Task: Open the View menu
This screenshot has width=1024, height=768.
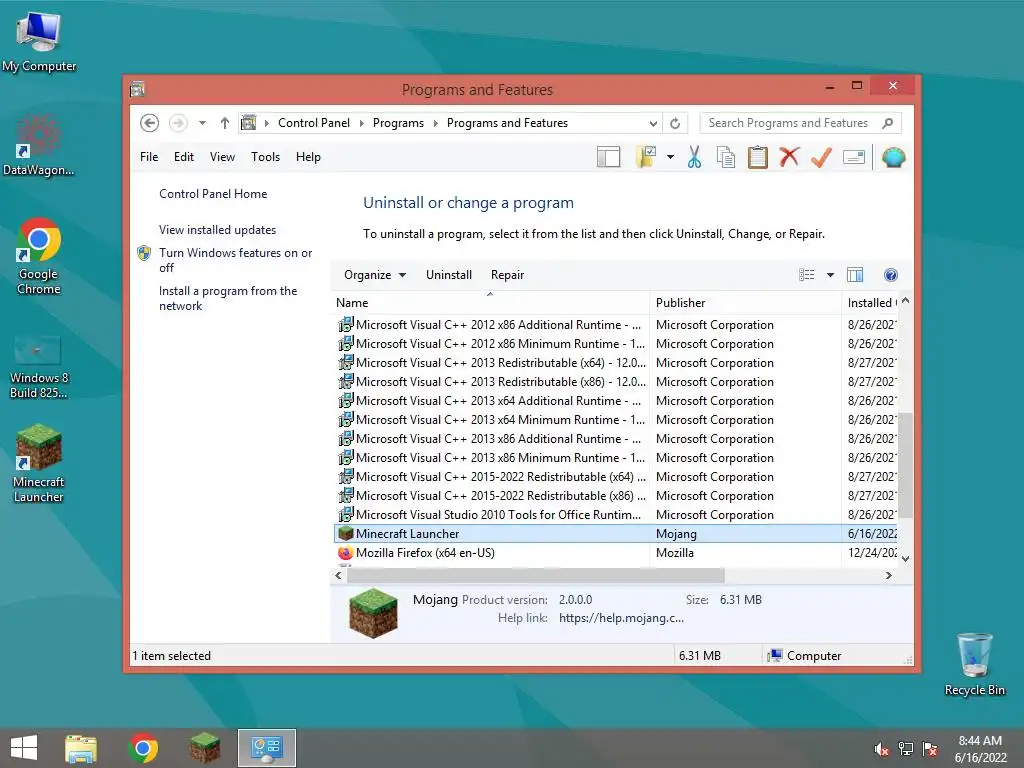Action: pos(222,157)
